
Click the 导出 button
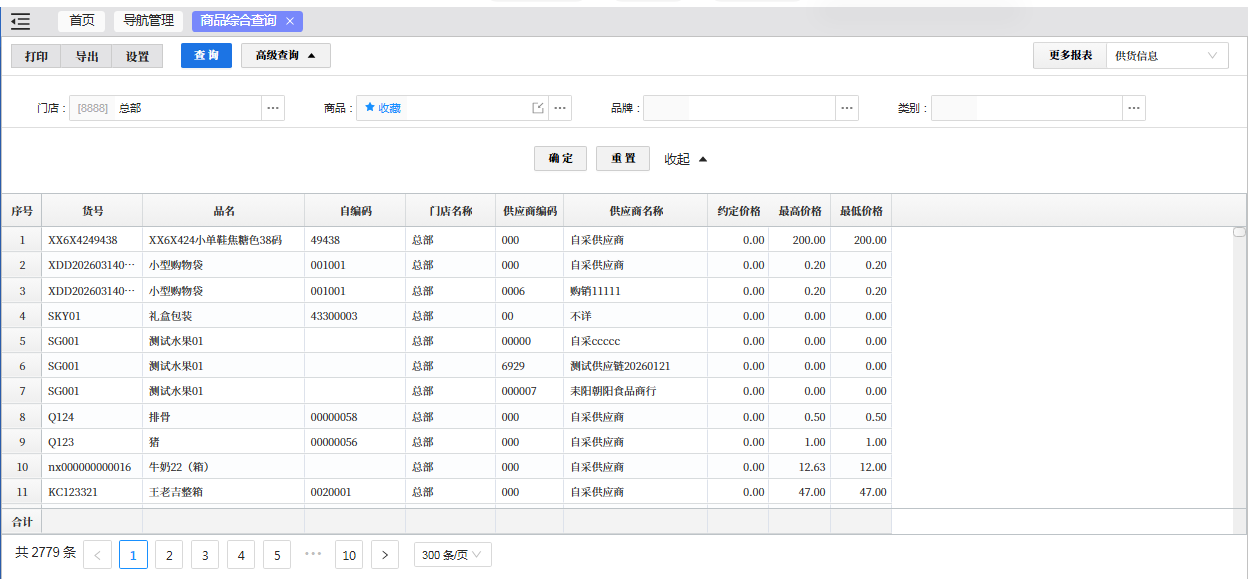coord(87,57)
